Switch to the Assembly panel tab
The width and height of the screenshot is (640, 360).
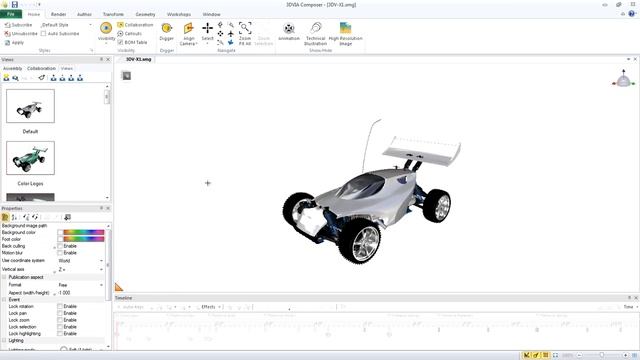point(13,69)
